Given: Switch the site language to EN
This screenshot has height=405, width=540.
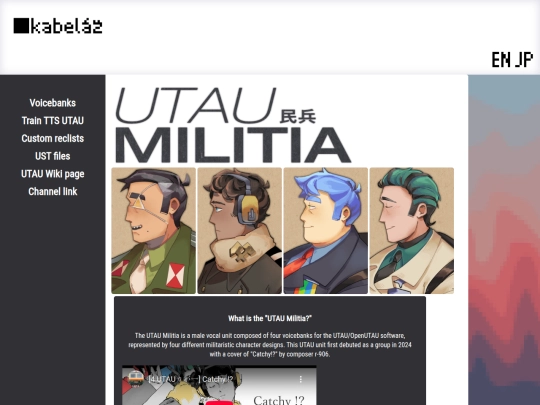Looking at the screenshot, I should (x=501, y=60).
